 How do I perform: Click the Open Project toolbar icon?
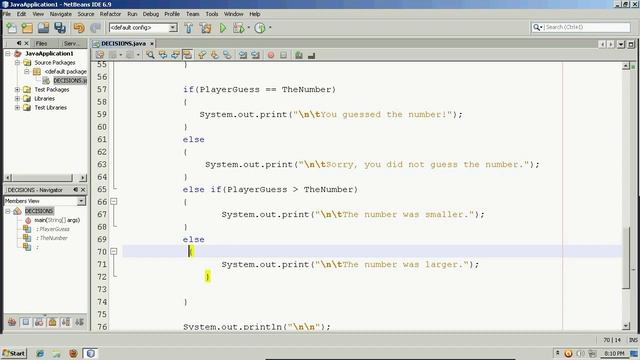click(x=43, y=28)
